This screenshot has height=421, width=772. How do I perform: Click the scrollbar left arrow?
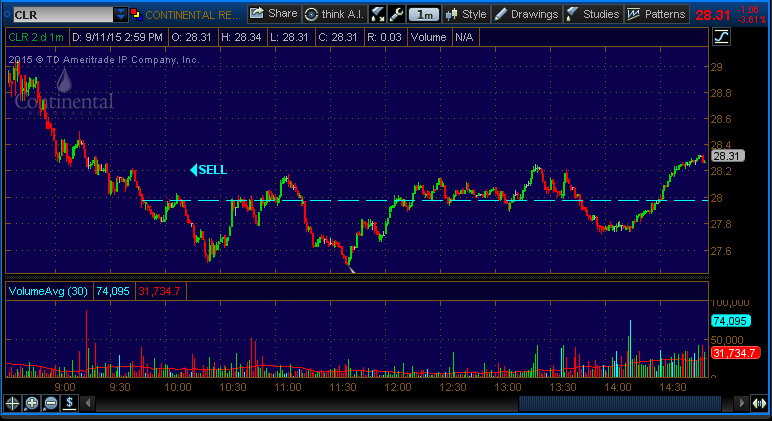[88, 403]
